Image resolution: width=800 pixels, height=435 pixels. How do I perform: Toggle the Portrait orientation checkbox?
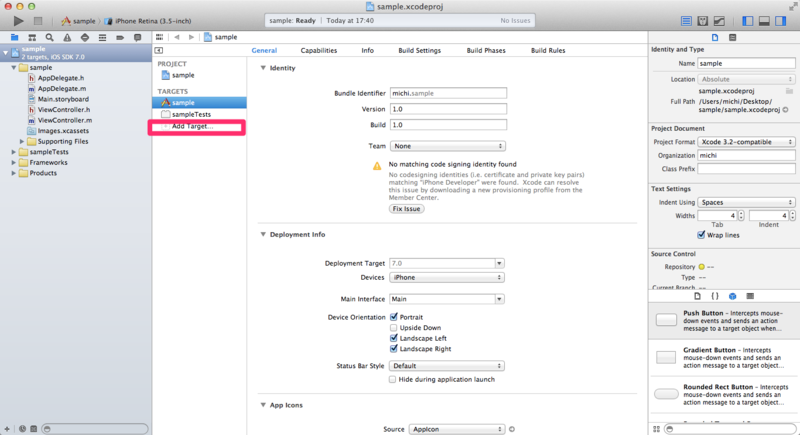click(393, 317)
